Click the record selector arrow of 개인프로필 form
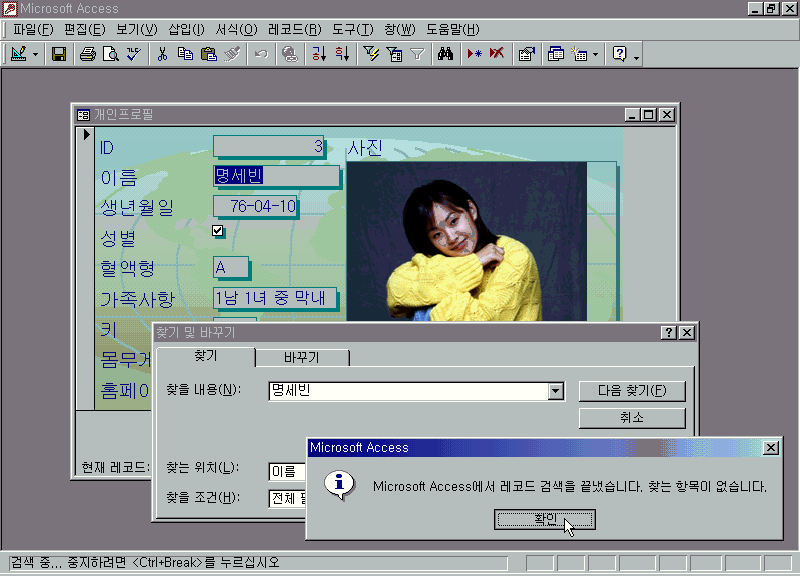This screenshot has width=800, height=576. pos(86,134)
